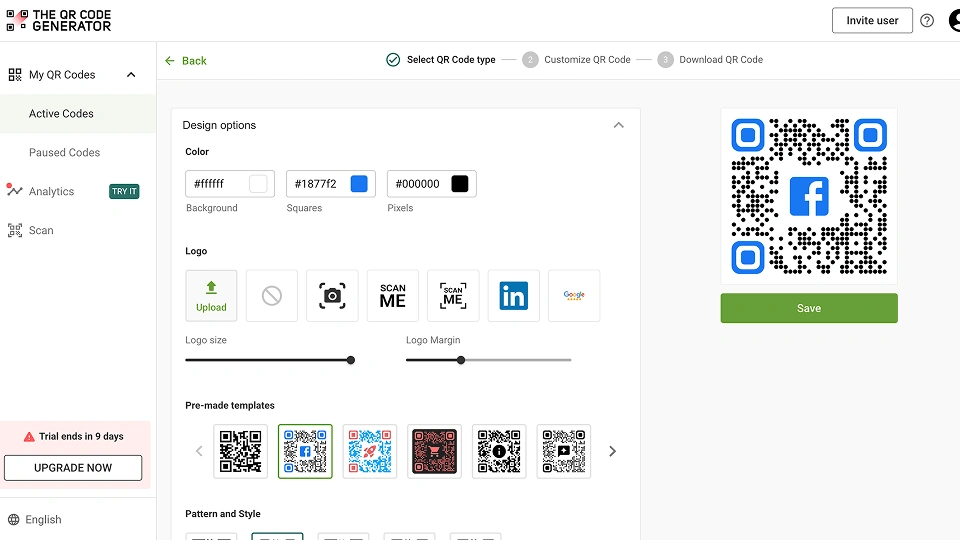Select the Google review logo
This screenshot has width=960, height=540.
[574, 295]
